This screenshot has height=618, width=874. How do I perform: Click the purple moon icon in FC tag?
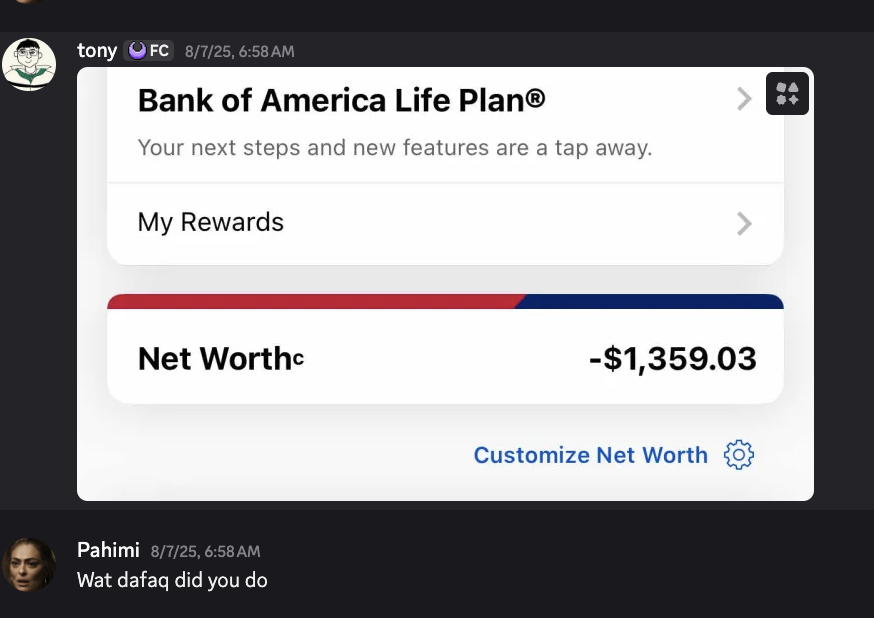tap(137, 50)
